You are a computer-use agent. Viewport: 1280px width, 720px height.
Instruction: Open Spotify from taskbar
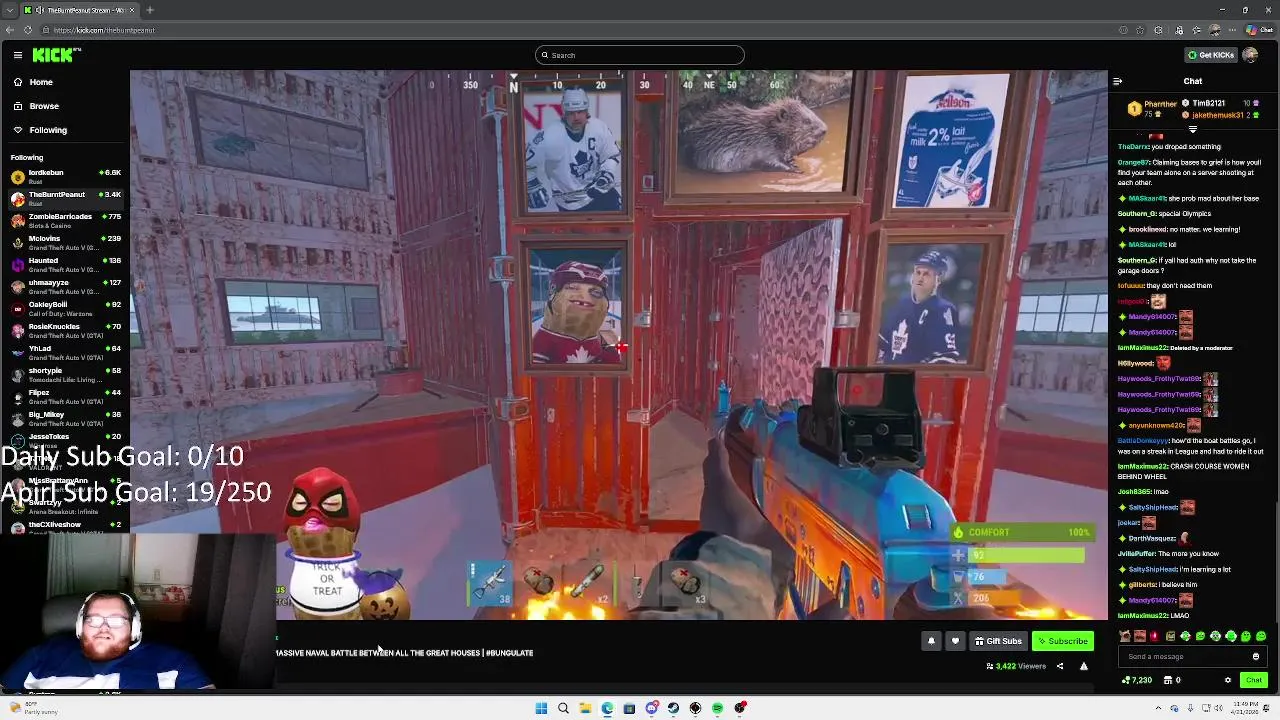(717, 708)
